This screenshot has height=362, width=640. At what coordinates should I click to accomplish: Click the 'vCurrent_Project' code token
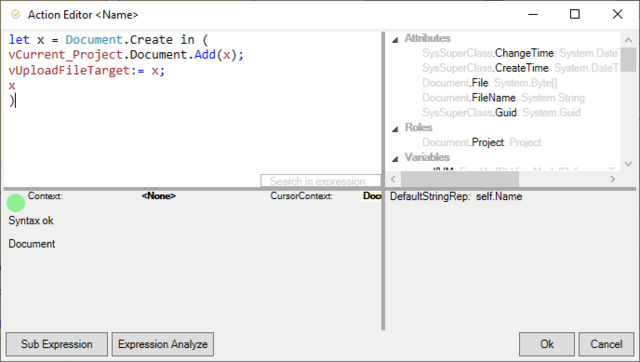point(65,55)
